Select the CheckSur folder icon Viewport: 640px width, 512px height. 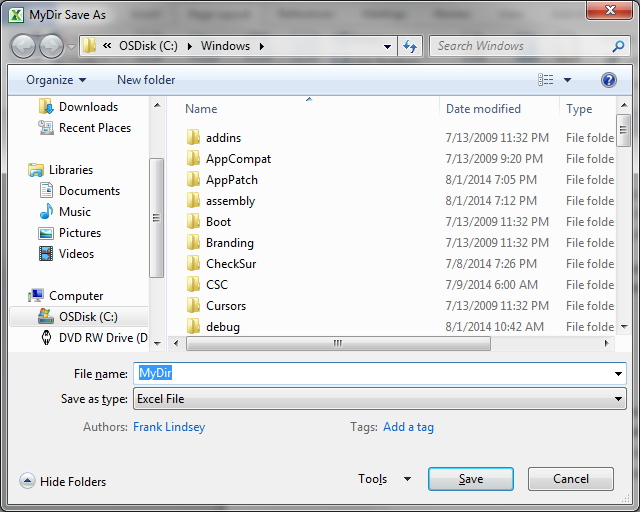pyautogui.click(x=193, y=264)
